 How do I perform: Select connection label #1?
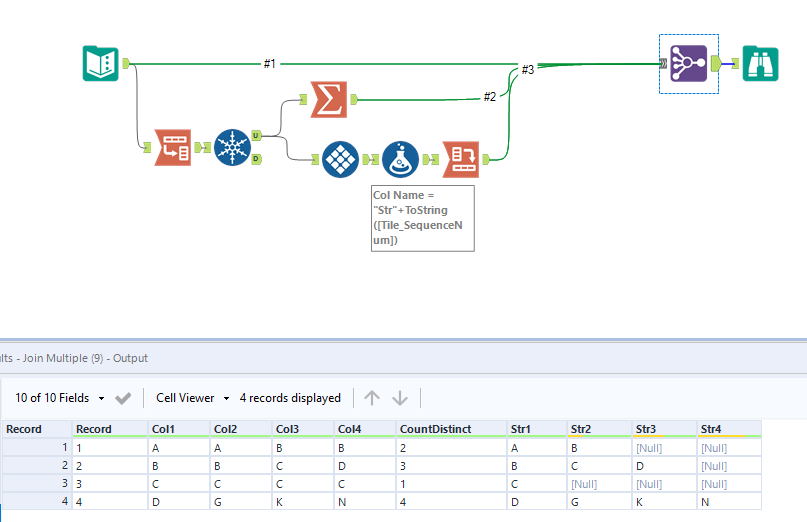point(270,64)
